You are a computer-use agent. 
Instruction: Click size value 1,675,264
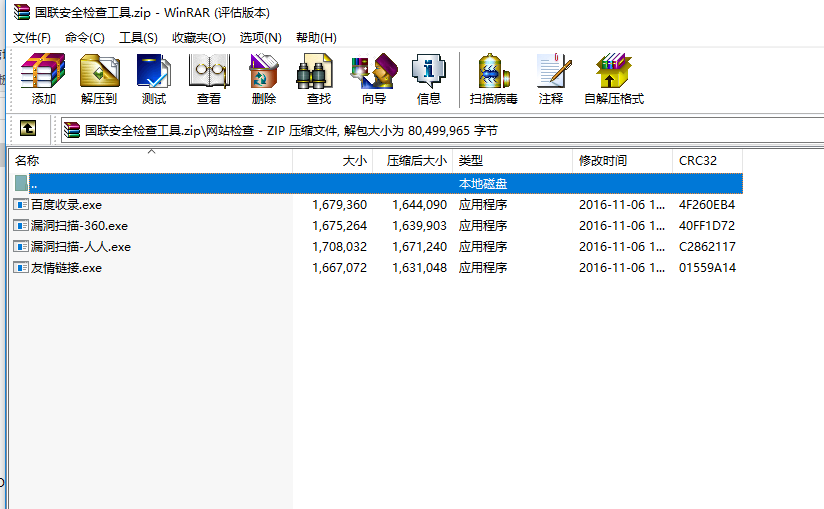tap(339, 226)
